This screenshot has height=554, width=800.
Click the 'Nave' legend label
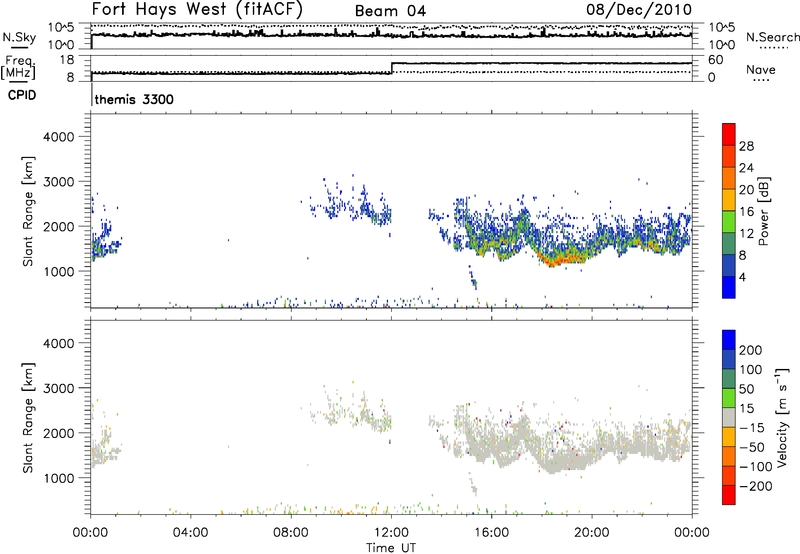coord(761,69)
